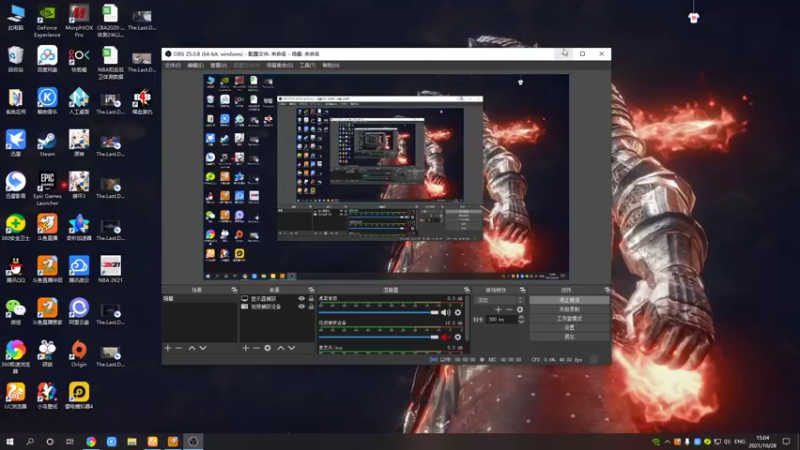The height and width of the screenshot is (450, 800).
Task: Open the Origin desktop shortcut
Action: (x=79, y=354)
